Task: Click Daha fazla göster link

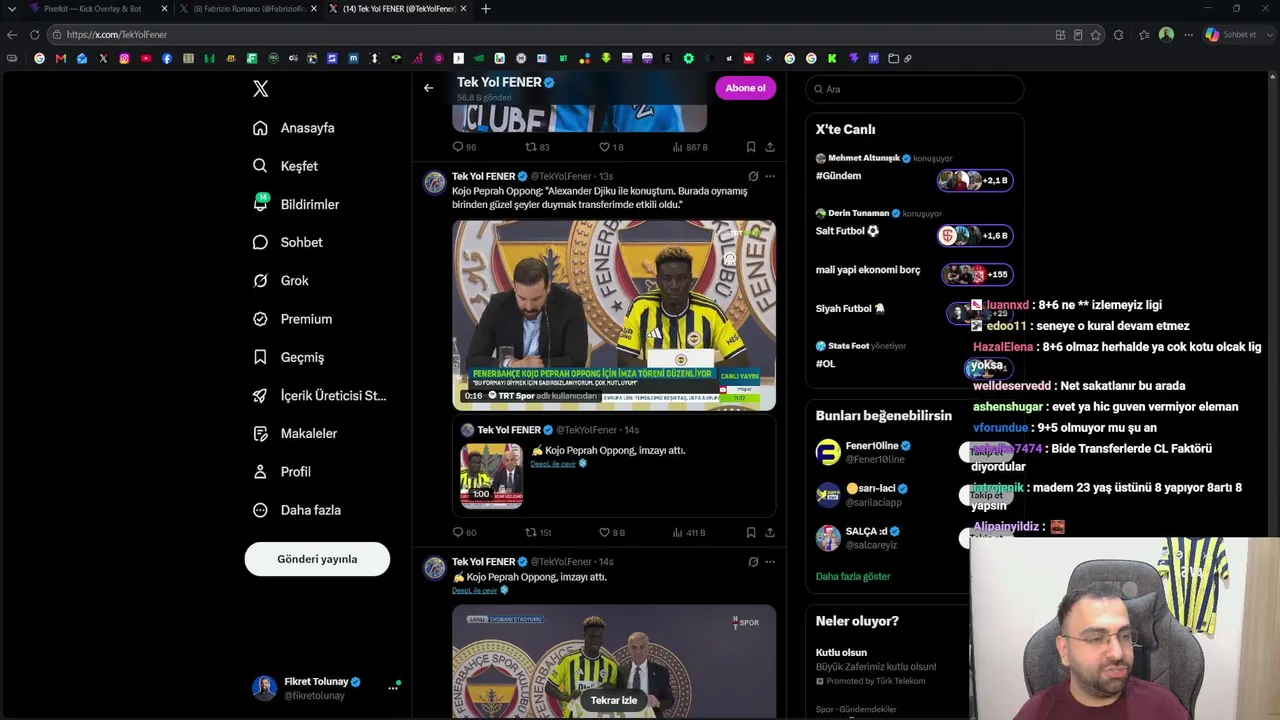Action: [853, 577]
